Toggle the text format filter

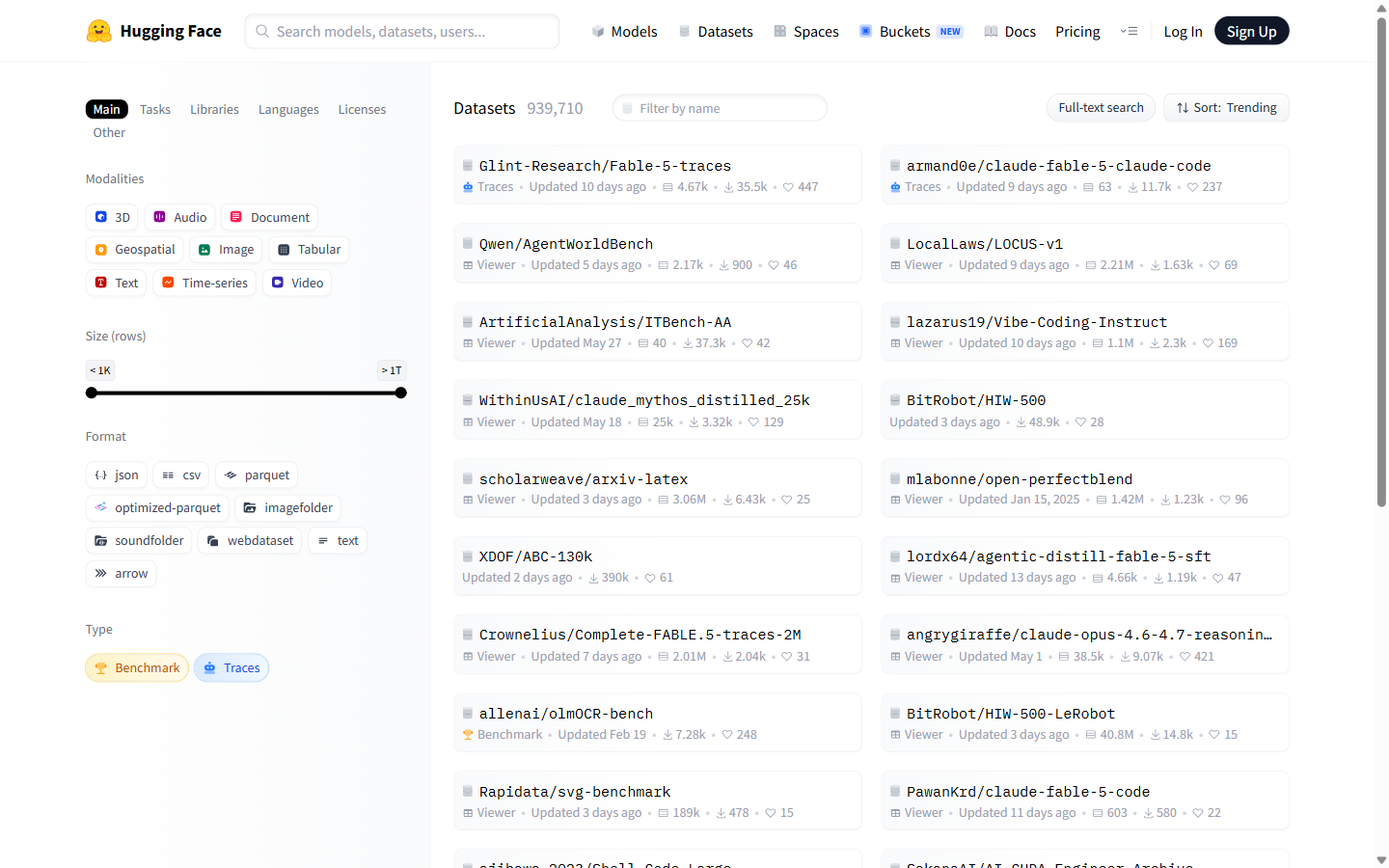(338, 541)
